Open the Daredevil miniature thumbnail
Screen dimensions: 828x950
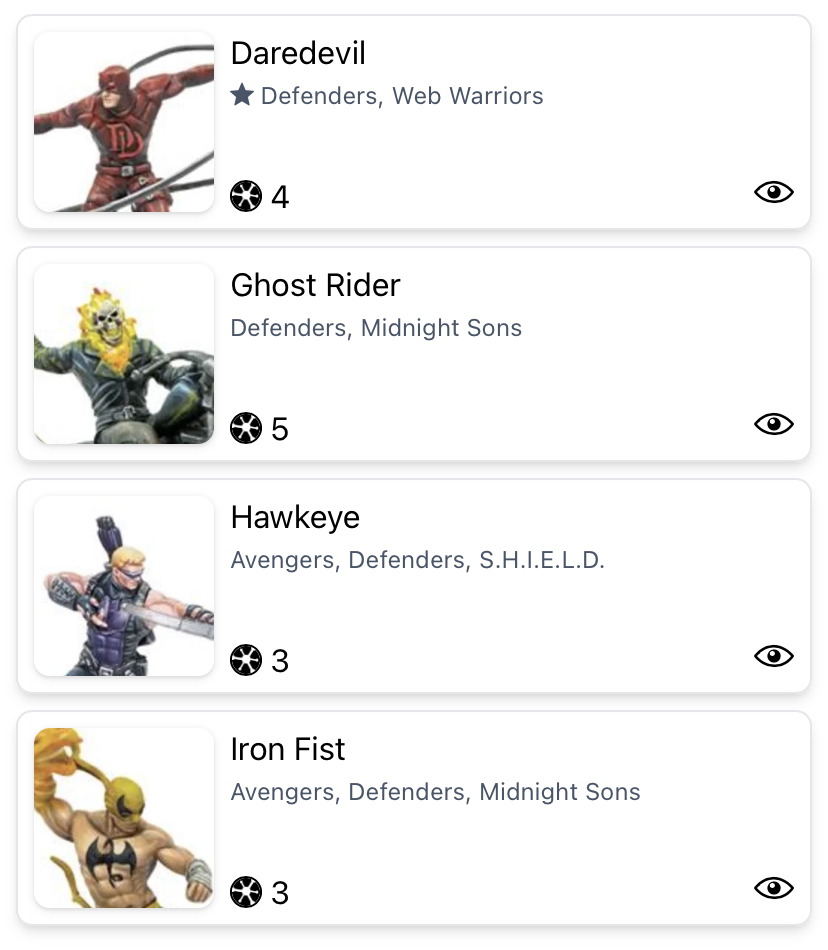tap(124, 122)
